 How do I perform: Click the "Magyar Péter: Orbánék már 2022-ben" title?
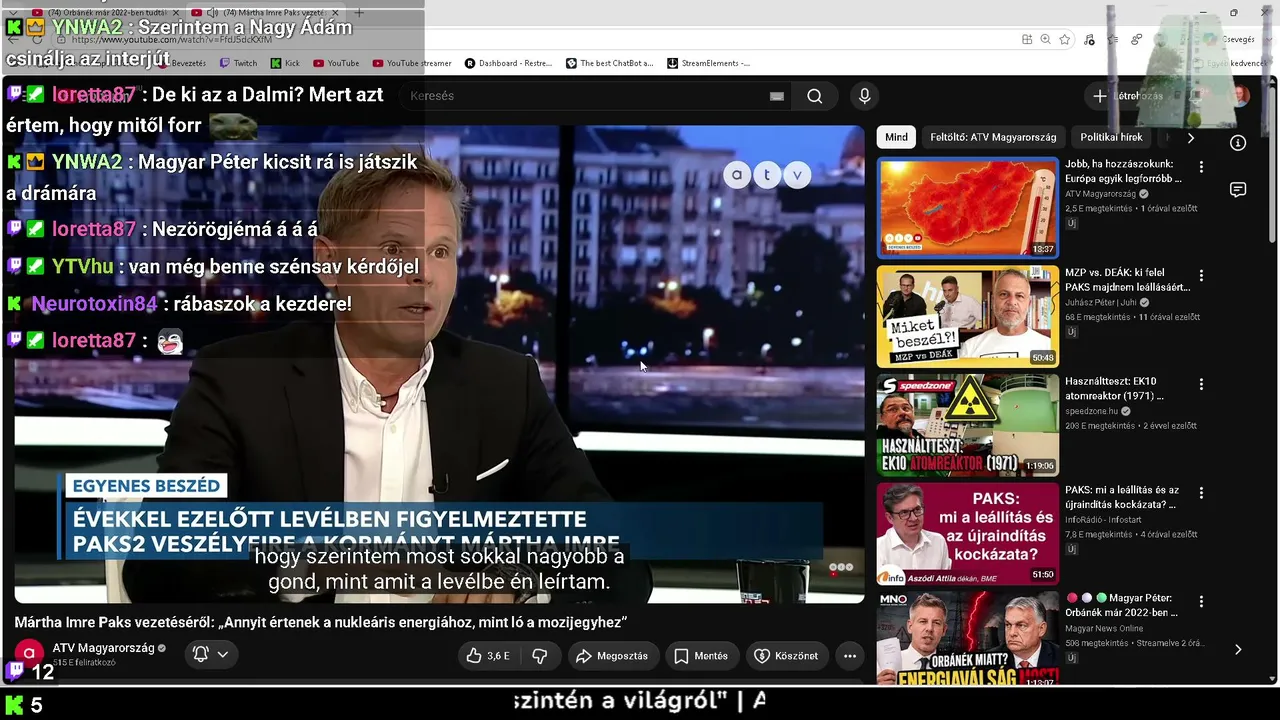1122,606
